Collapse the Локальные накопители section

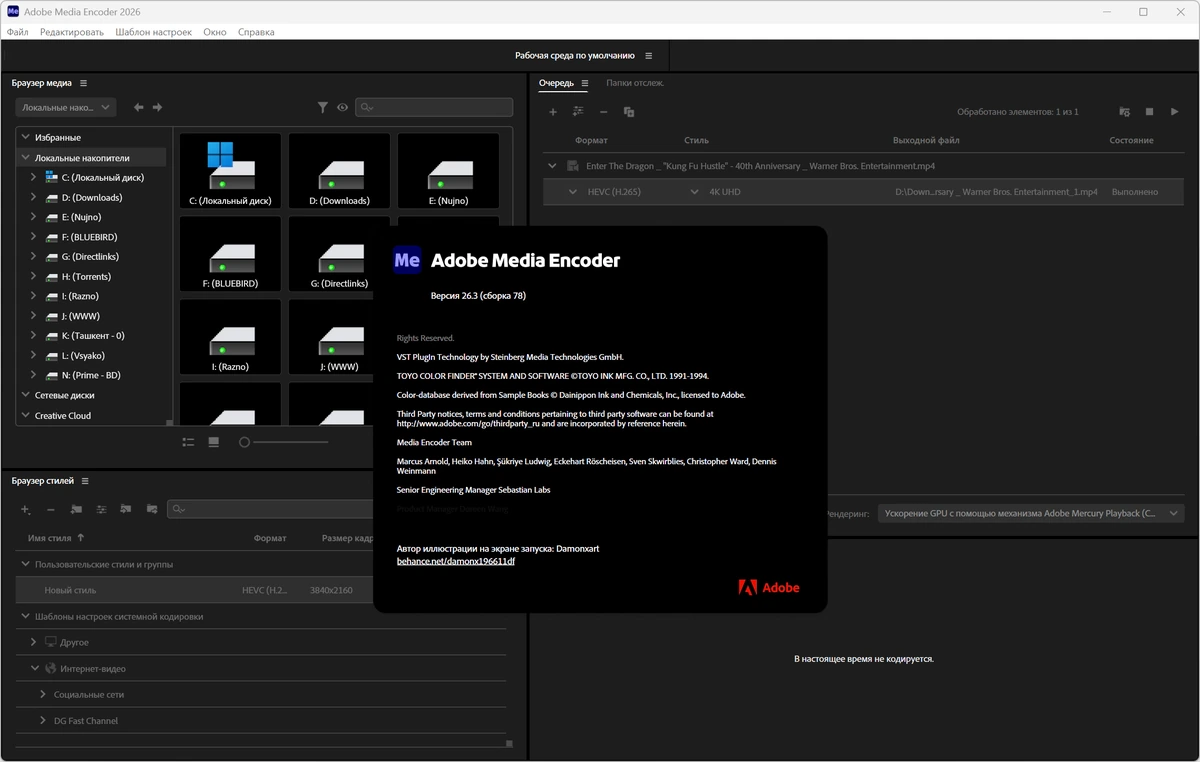[x=25, y=158]
